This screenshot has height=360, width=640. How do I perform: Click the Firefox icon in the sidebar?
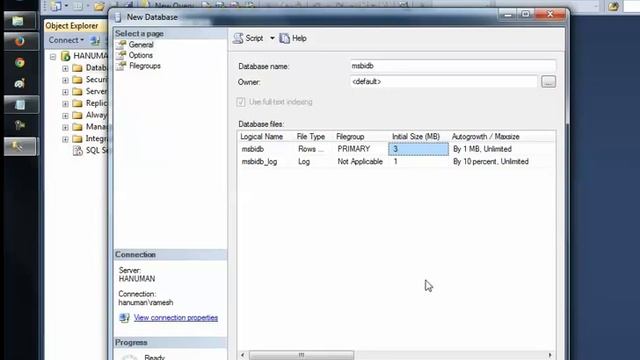(x=20, y=41)
